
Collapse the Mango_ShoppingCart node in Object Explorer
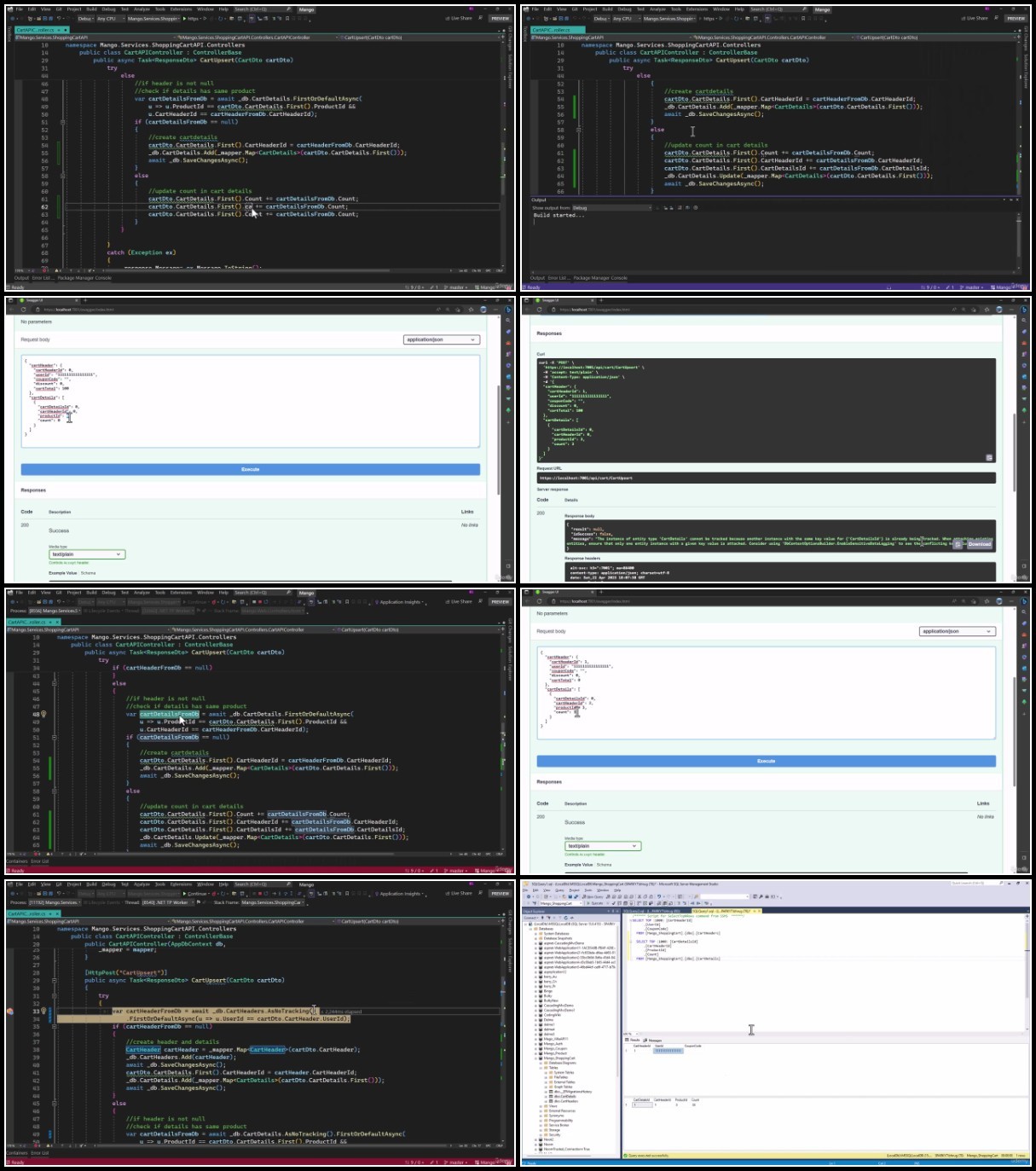pos(535,1058)
